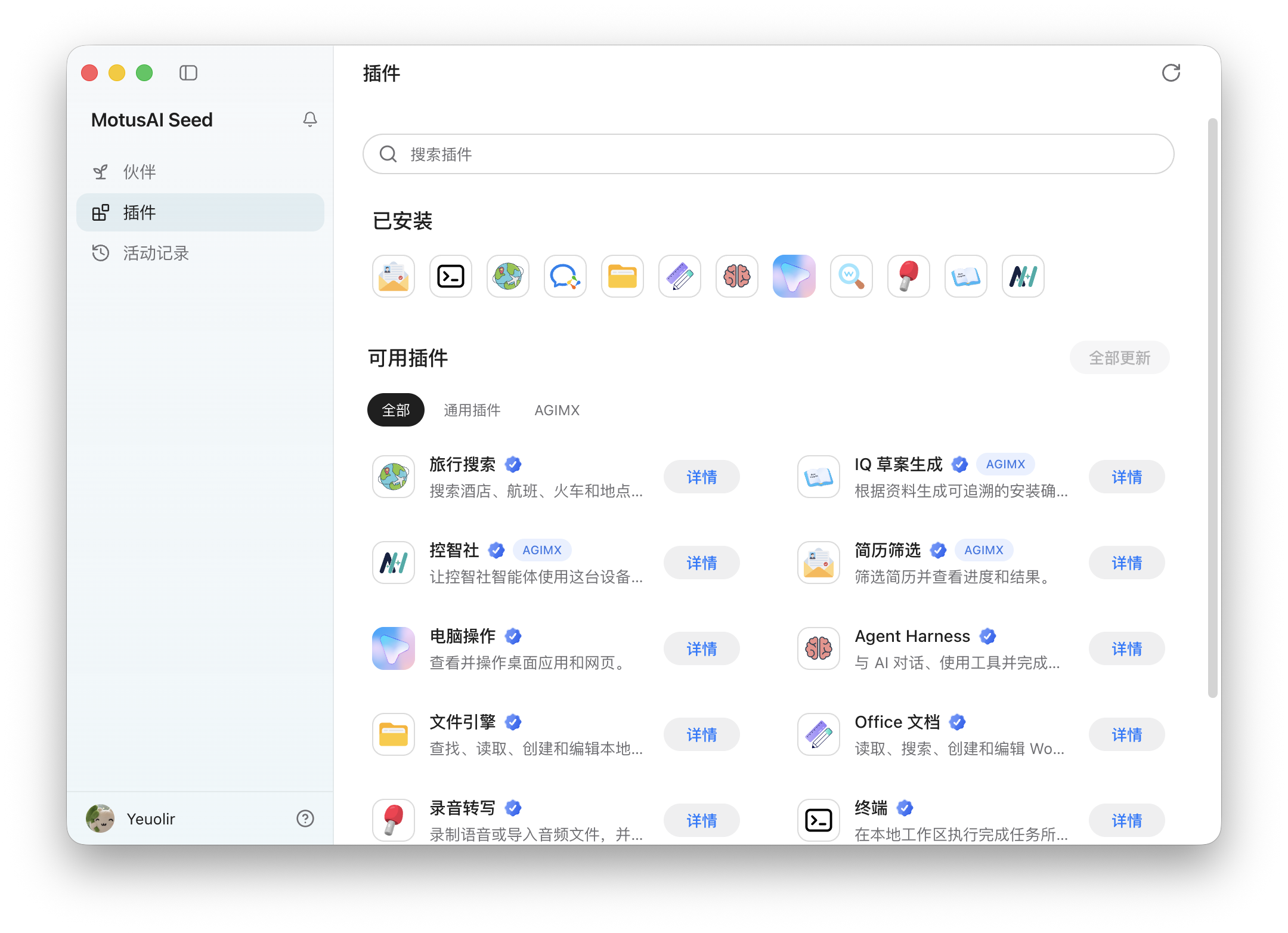
Task: Open 详情 for 录音转写
Action: coord(702,820)
